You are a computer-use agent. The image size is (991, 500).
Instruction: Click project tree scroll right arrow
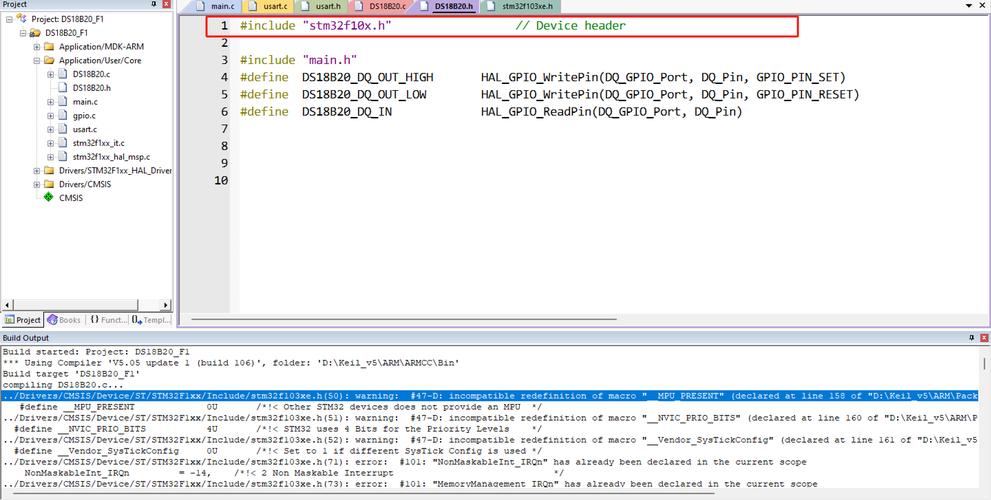(x=166, y=305)
